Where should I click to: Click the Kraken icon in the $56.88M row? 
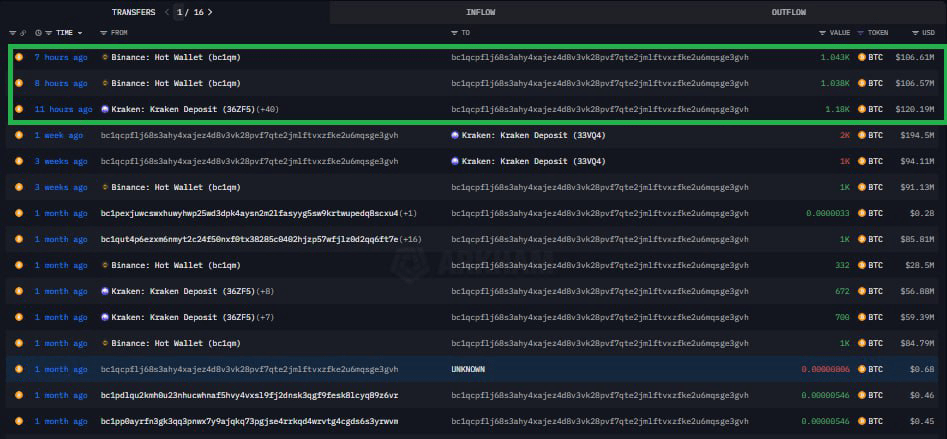pyautogui.click(x=106, y=291)
